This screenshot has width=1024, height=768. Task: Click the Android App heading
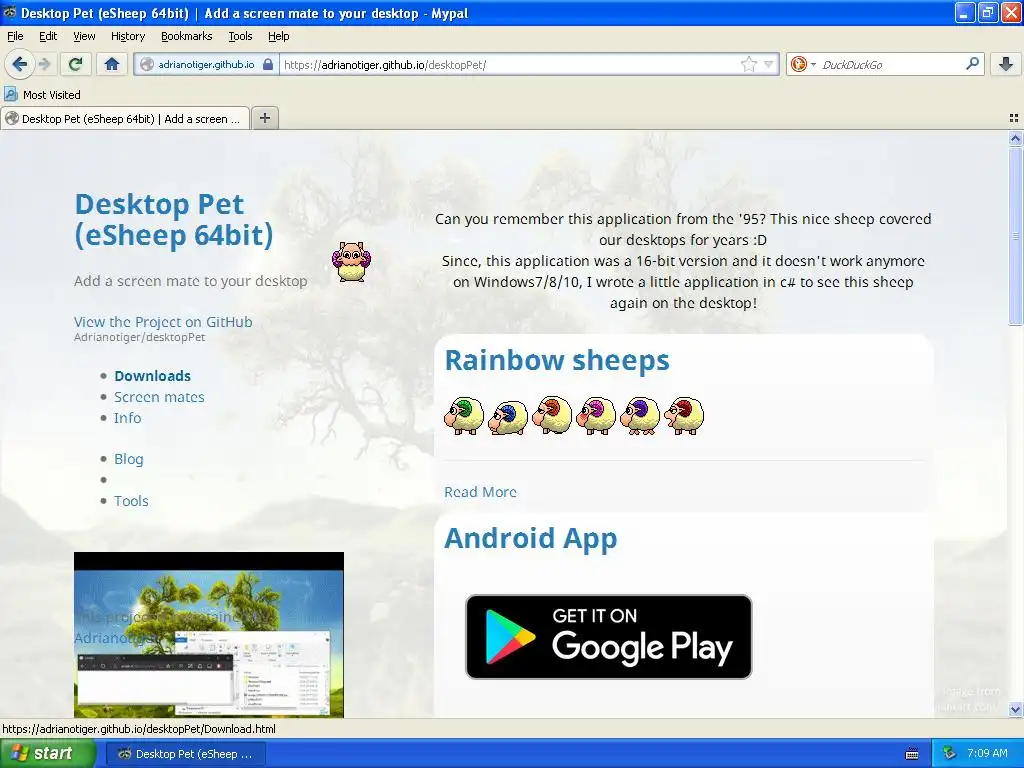[530, 538]
